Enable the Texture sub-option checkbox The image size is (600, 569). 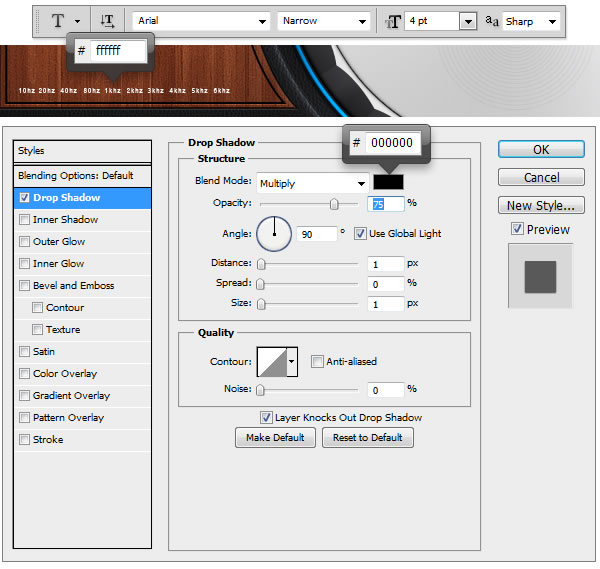tap(38, 329)
